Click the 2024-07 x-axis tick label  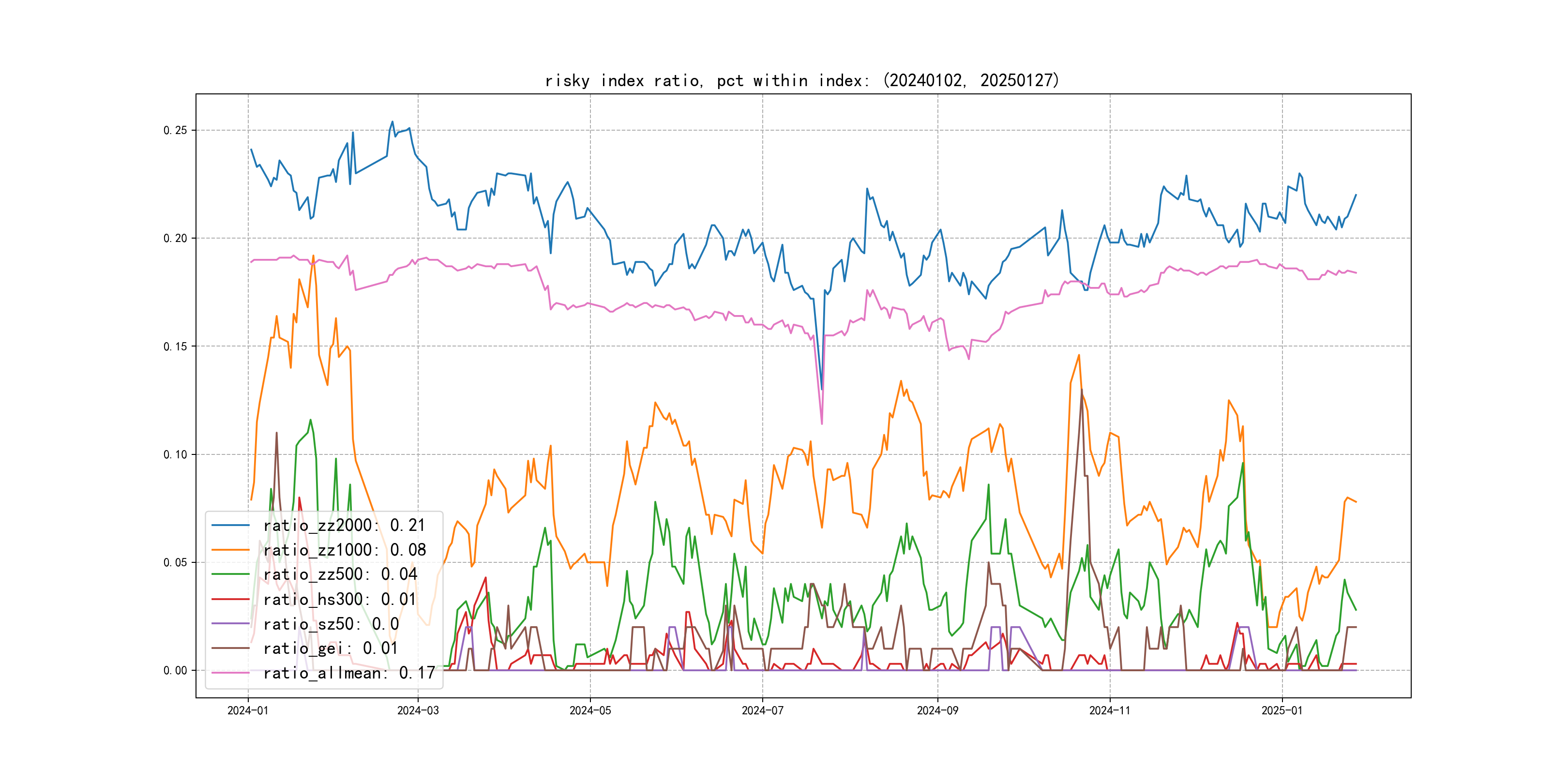click(762, 710)
